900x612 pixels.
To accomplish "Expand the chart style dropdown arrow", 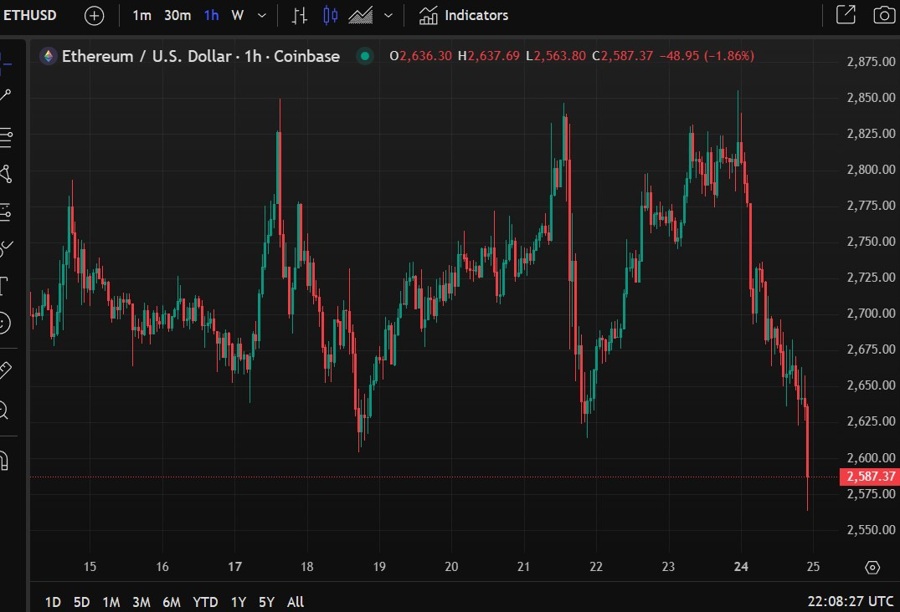I will click(x=388, y=16).
